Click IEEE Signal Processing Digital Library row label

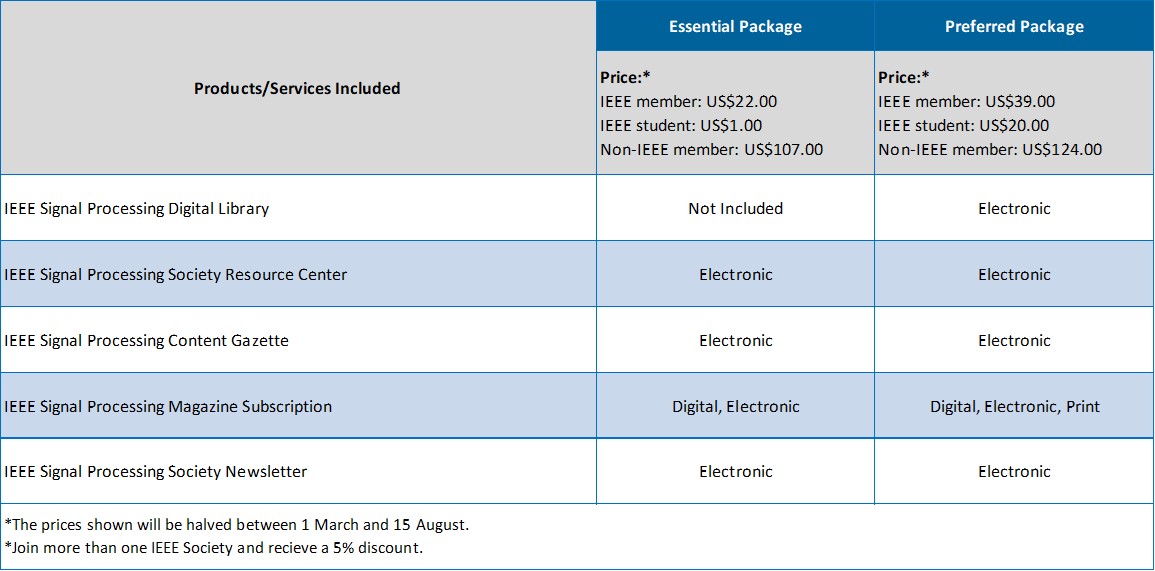136,209
